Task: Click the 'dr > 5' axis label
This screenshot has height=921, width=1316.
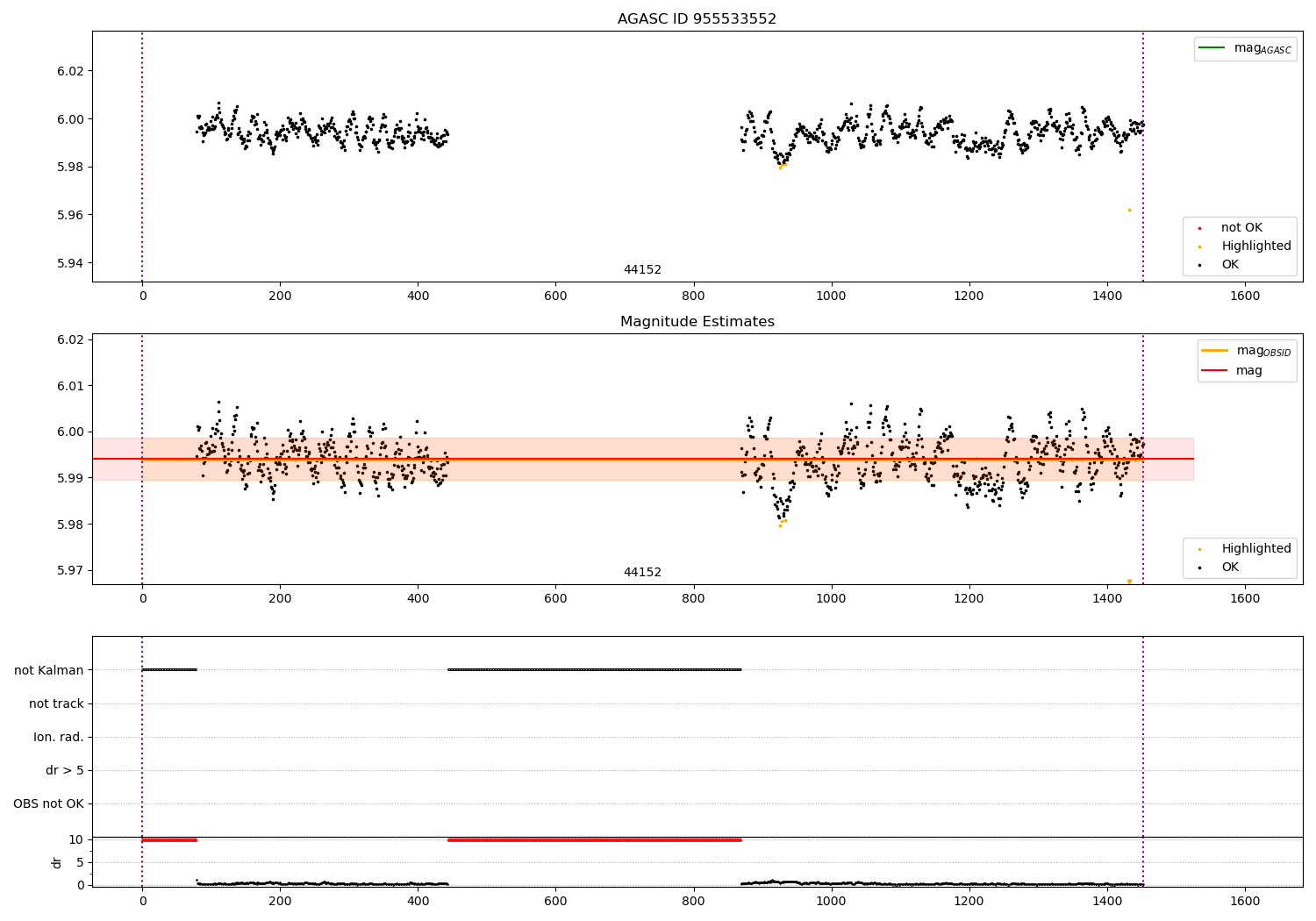Action: point(65,770)
